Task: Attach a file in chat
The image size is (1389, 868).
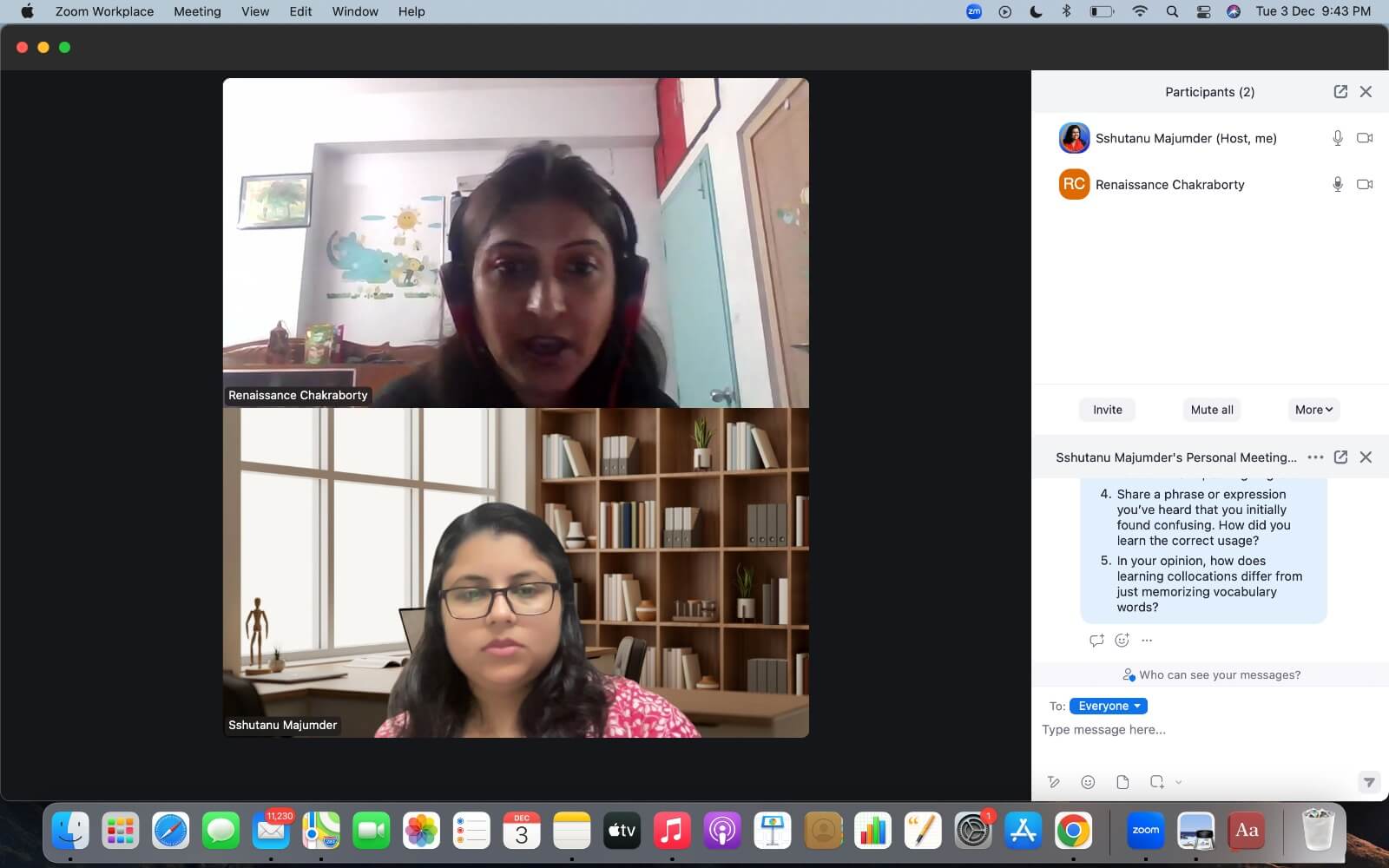Action: coord(1122,782)
